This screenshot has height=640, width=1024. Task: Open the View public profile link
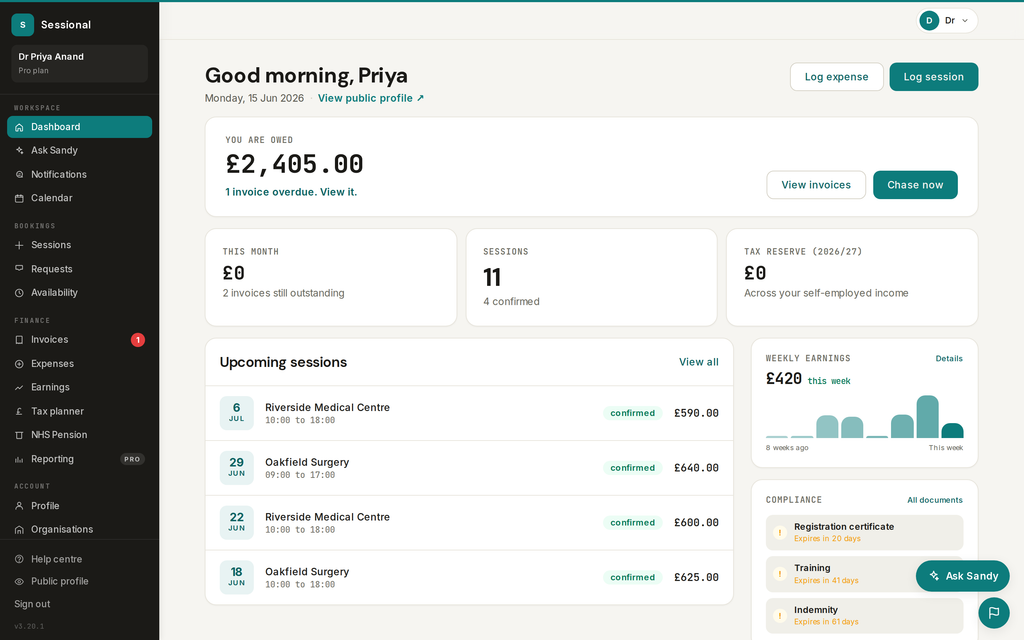[371, 98]
